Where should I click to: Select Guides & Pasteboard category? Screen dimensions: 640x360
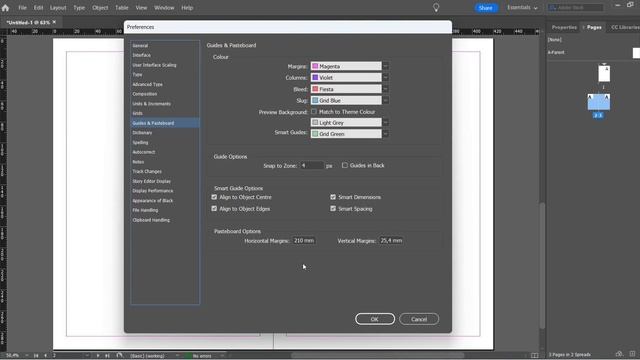click(x=165, y=123)
